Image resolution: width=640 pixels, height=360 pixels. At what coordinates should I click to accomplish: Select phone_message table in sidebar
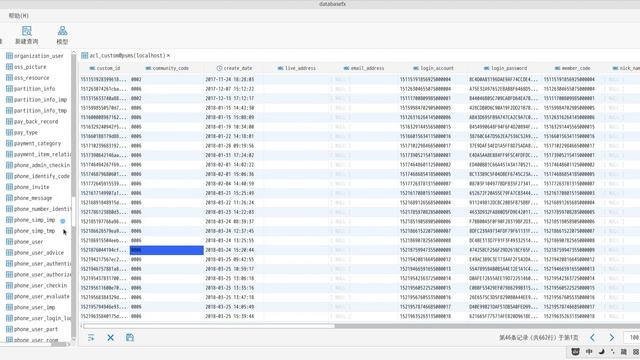click(x=33, y=198)
